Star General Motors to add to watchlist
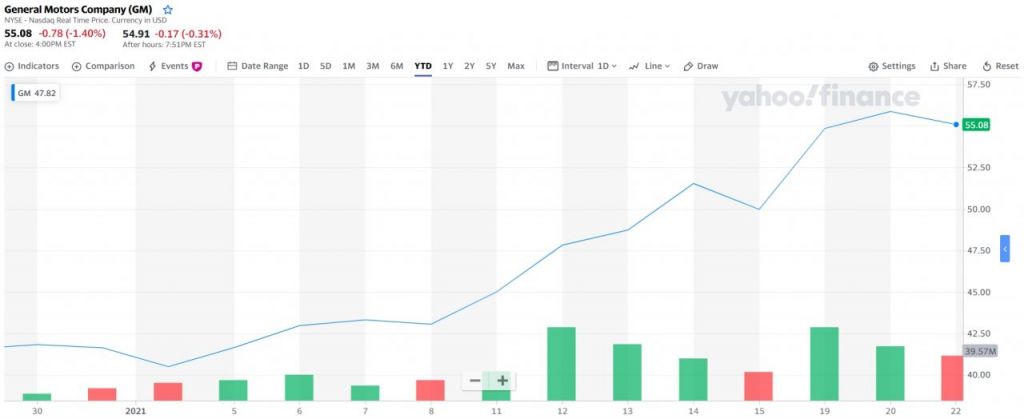1024x419 pixels. [x=168, y=9]
